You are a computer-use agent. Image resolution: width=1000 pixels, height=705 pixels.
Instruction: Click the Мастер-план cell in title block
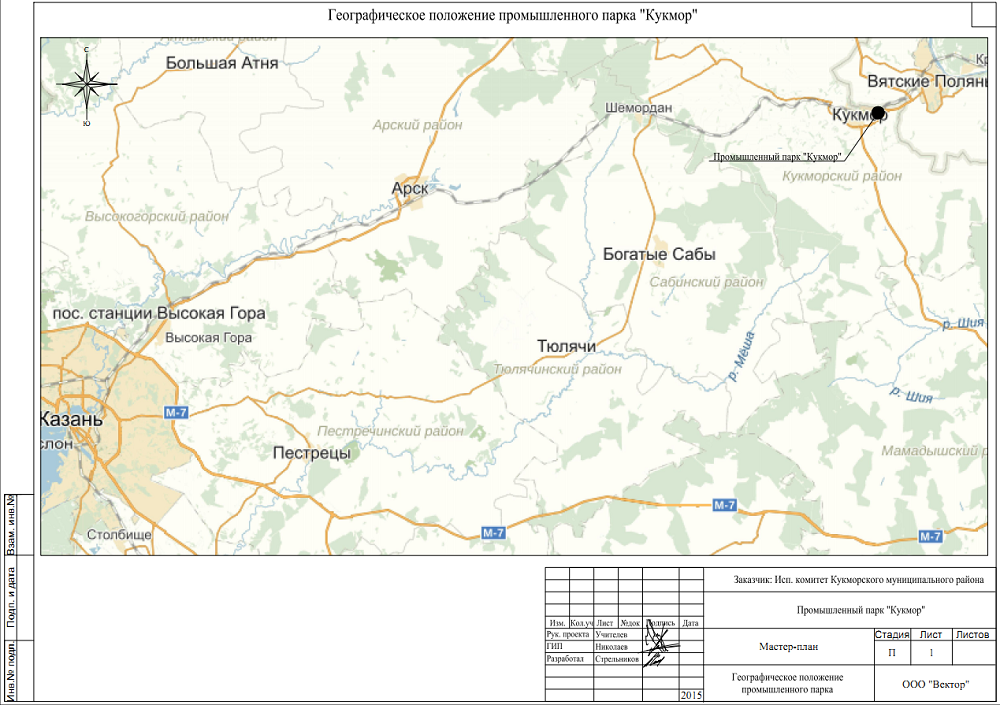788,646
